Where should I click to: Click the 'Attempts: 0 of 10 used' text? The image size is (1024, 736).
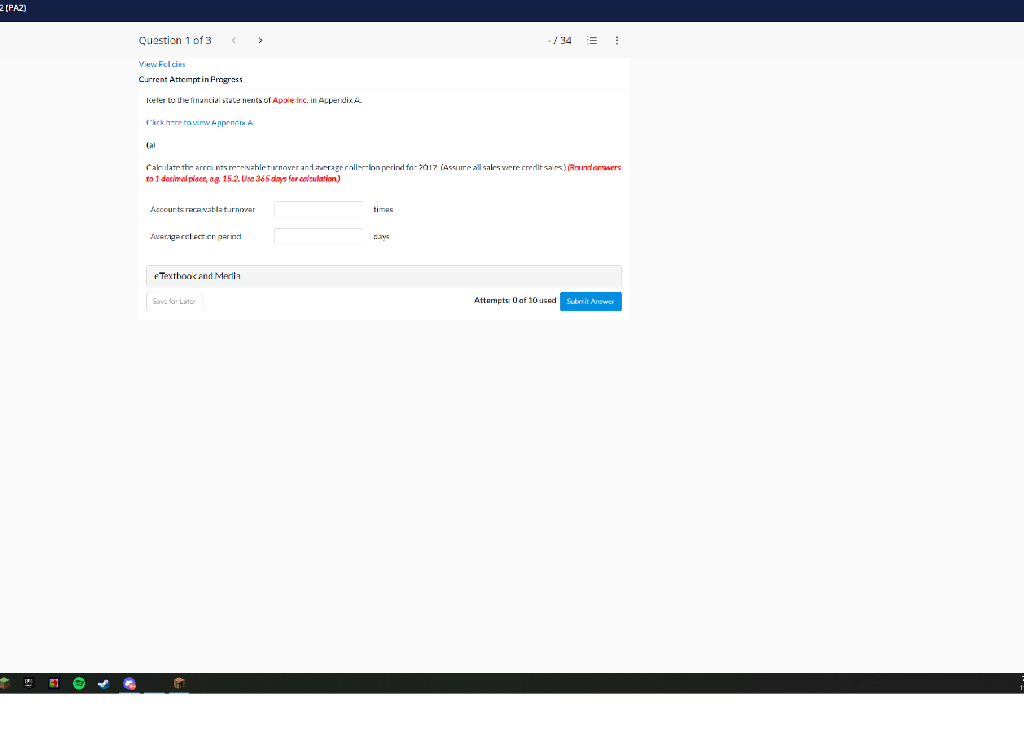[515, 300]
